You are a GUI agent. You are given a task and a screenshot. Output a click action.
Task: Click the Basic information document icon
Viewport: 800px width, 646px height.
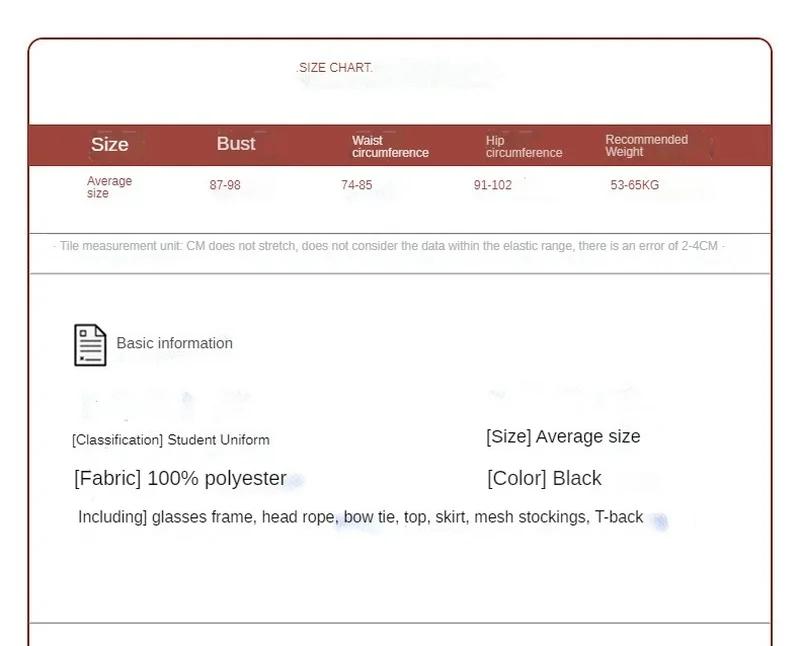tap(90, 345)
